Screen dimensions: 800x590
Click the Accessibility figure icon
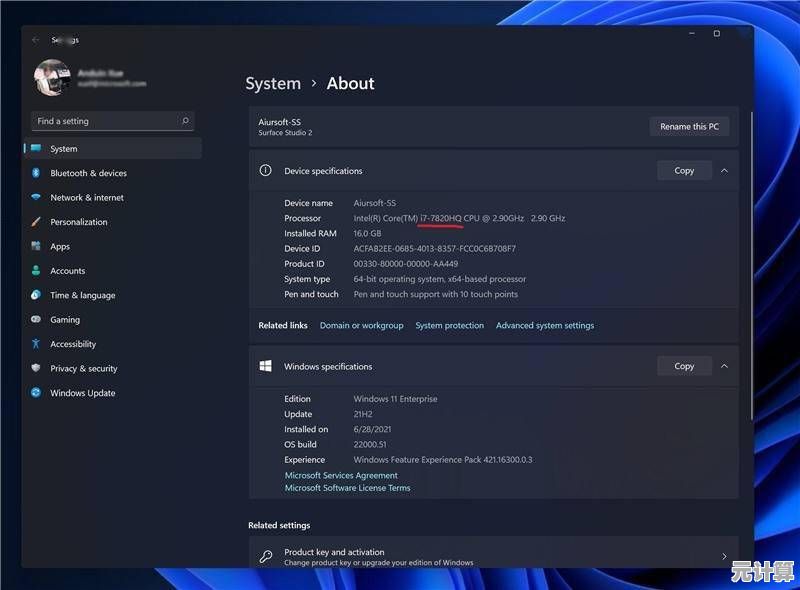point(36,343)
